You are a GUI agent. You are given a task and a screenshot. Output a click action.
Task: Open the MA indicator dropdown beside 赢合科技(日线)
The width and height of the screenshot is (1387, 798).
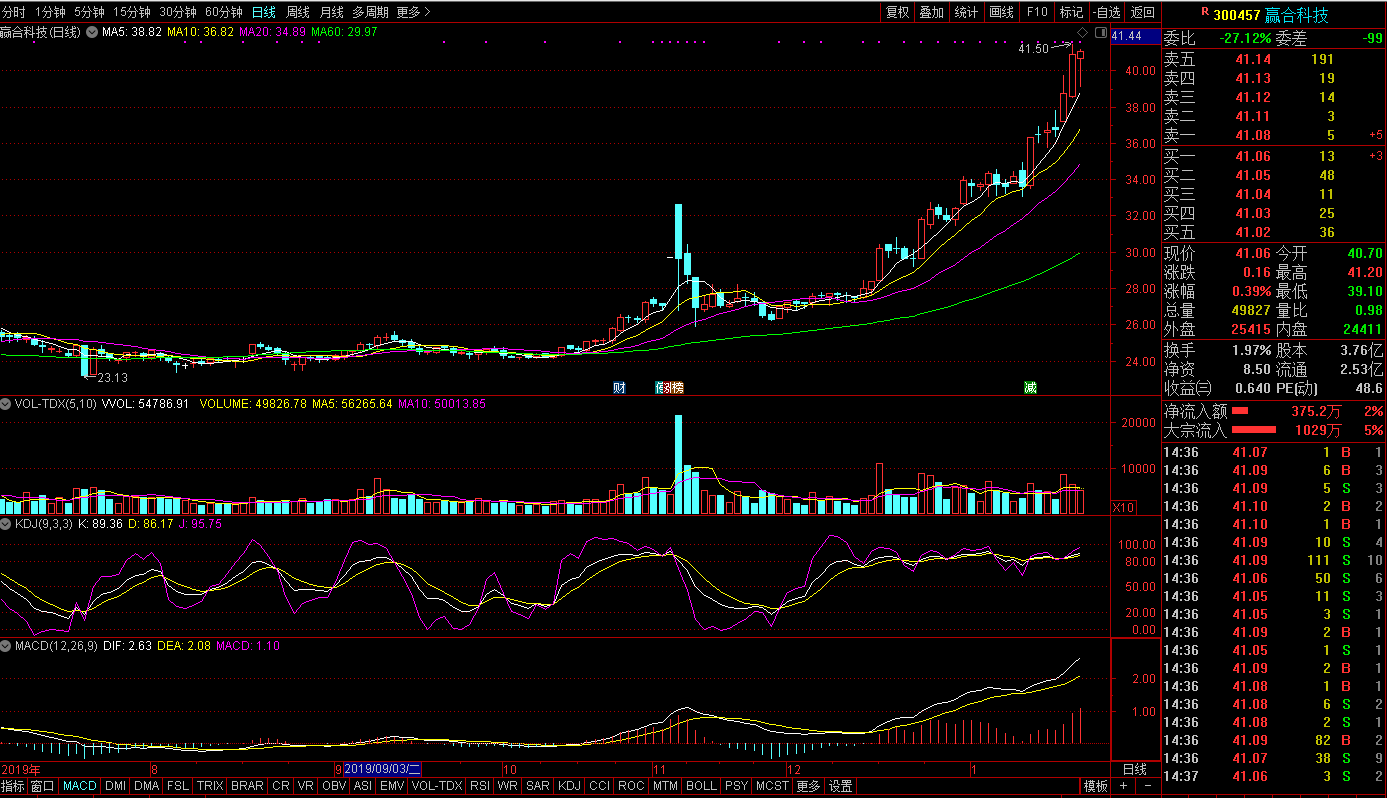[x=92, y=33]
